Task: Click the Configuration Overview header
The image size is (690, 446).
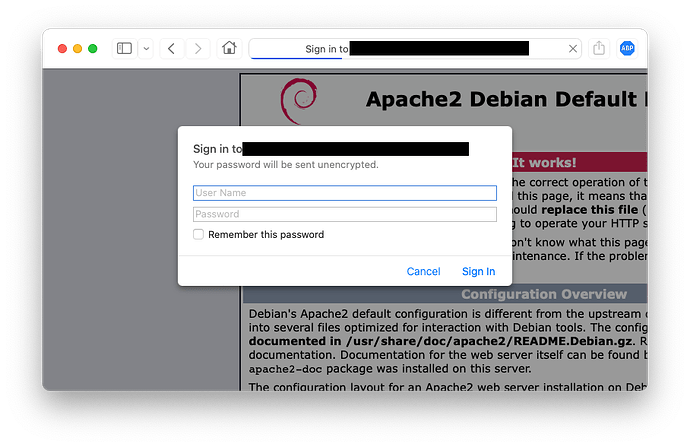Action: pos(544,294)
